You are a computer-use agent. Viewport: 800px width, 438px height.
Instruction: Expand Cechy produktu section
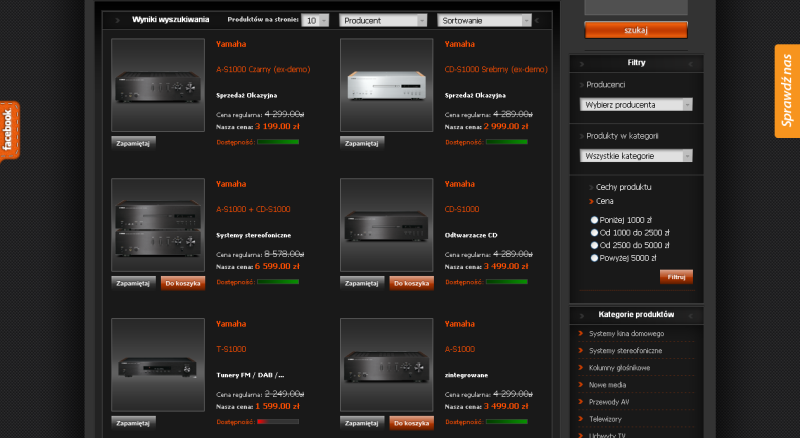click(623, 187)
